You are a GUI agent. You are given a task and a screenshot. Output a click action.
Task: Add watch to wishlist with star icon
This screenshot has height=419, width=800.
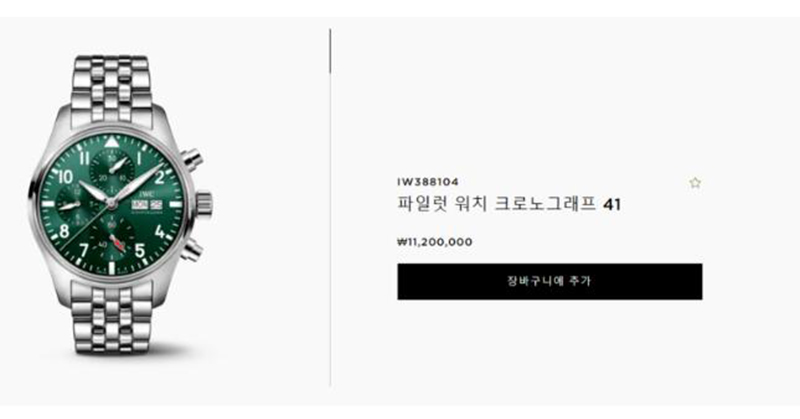point(695,183)
